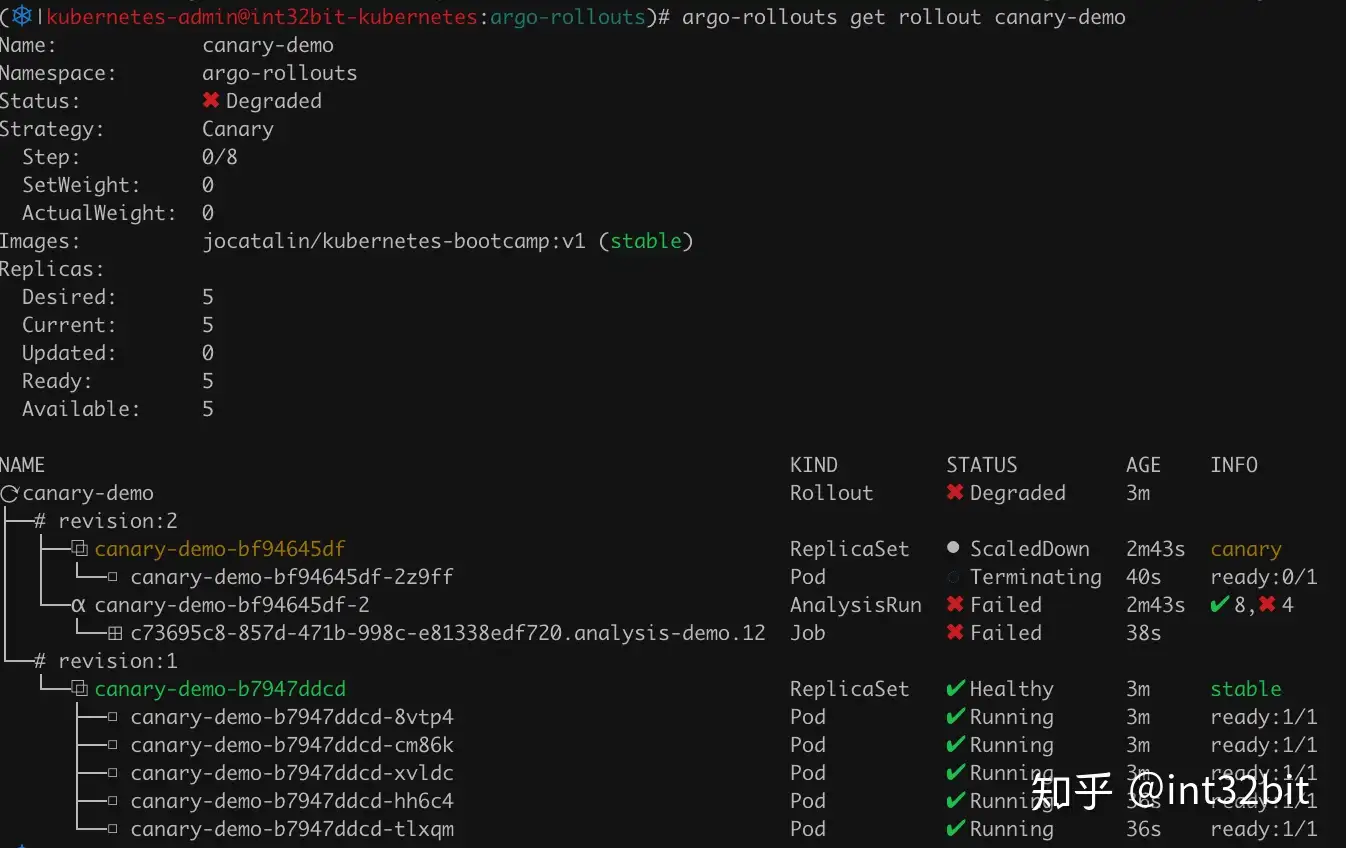Click the 'ready:0/1' info text
Screen dimensions: 1346x848
[1264, 577]
